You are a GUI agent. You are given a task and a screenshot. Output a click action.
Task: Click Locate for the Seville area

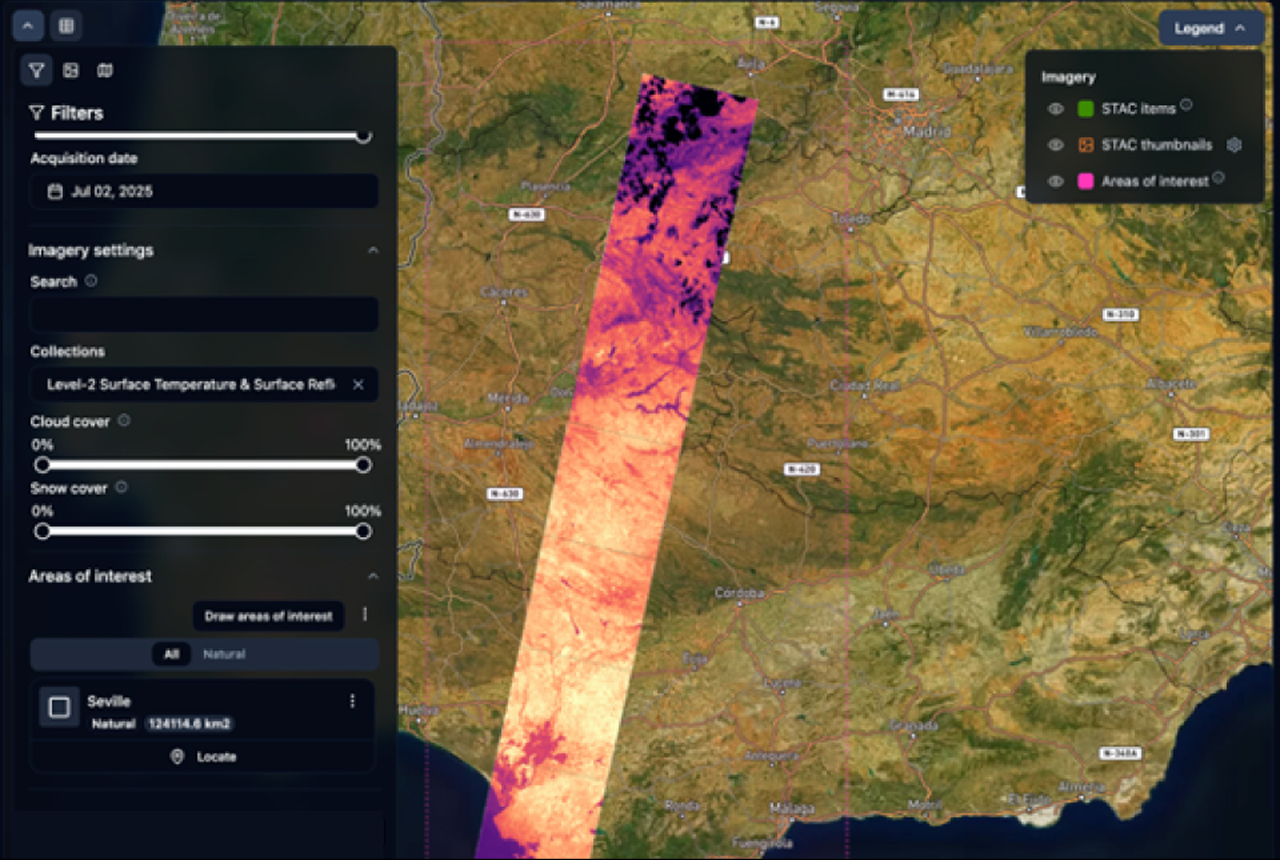(206, 757)
